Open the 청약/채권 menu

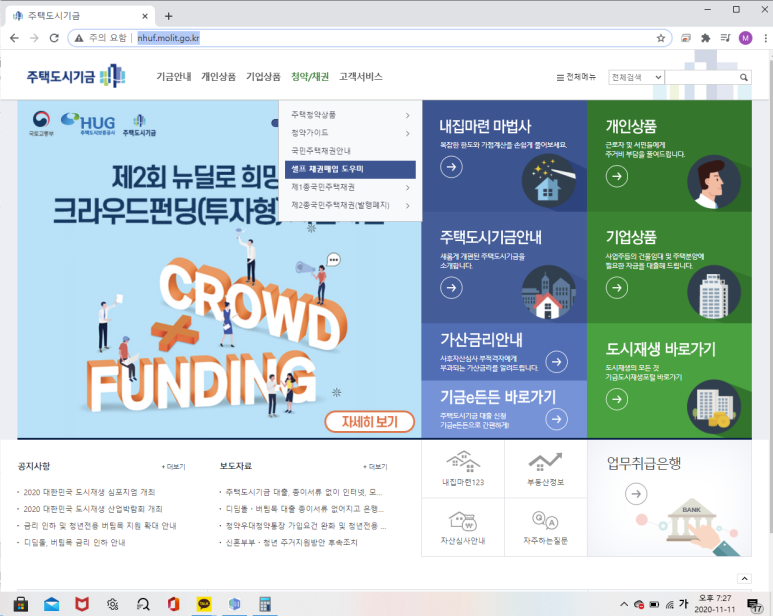pyautogui.click(x=310, y=77)
